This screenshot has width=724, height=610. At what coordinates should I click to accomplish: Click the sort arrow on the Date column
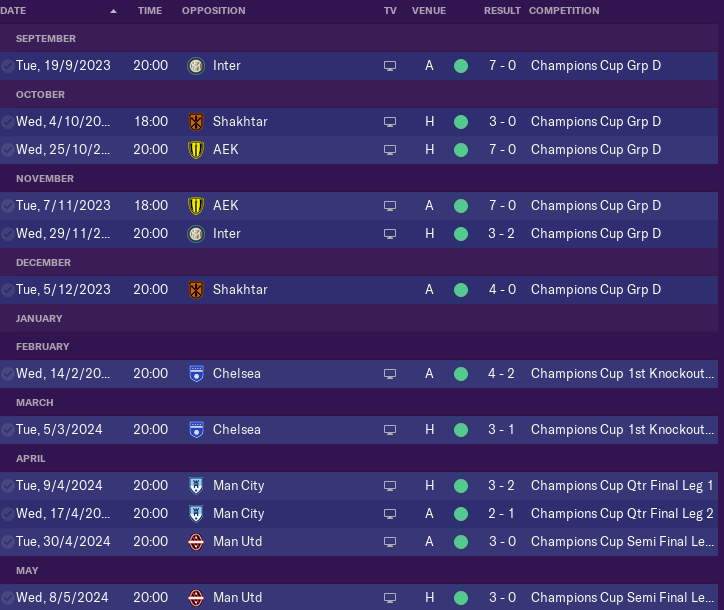coord(113,11)
